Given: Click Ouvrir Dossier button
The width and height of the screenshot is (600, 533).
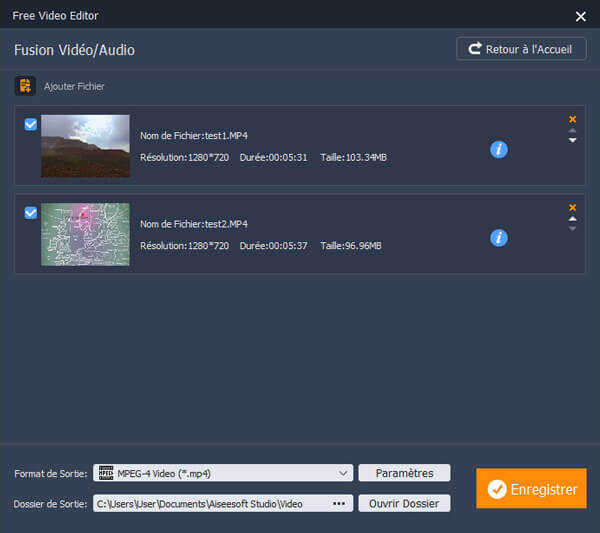Looking at the screenshot, I should (x=404, y=503).
